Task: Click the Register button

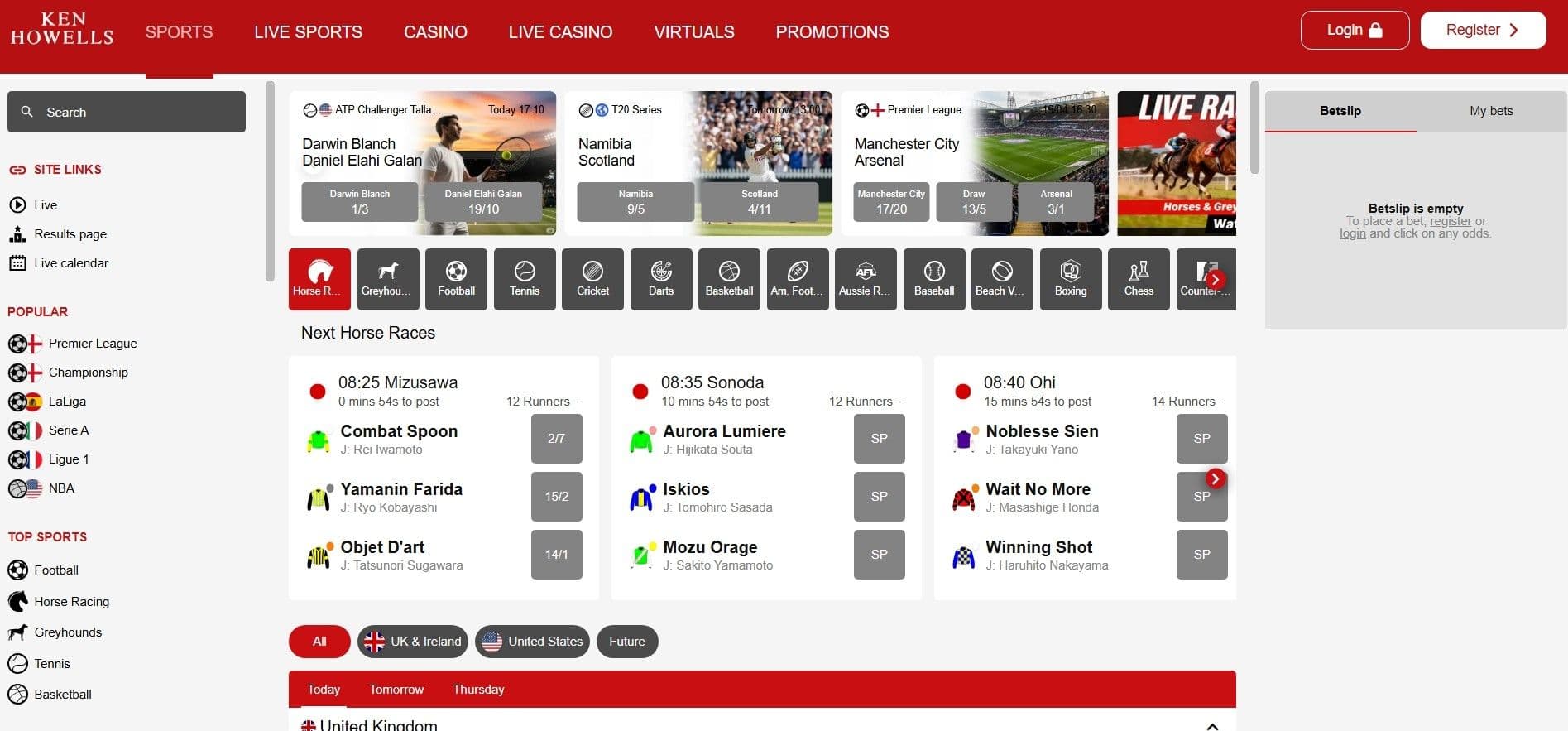Action: pyautogui.click(x=1483, y=30)
